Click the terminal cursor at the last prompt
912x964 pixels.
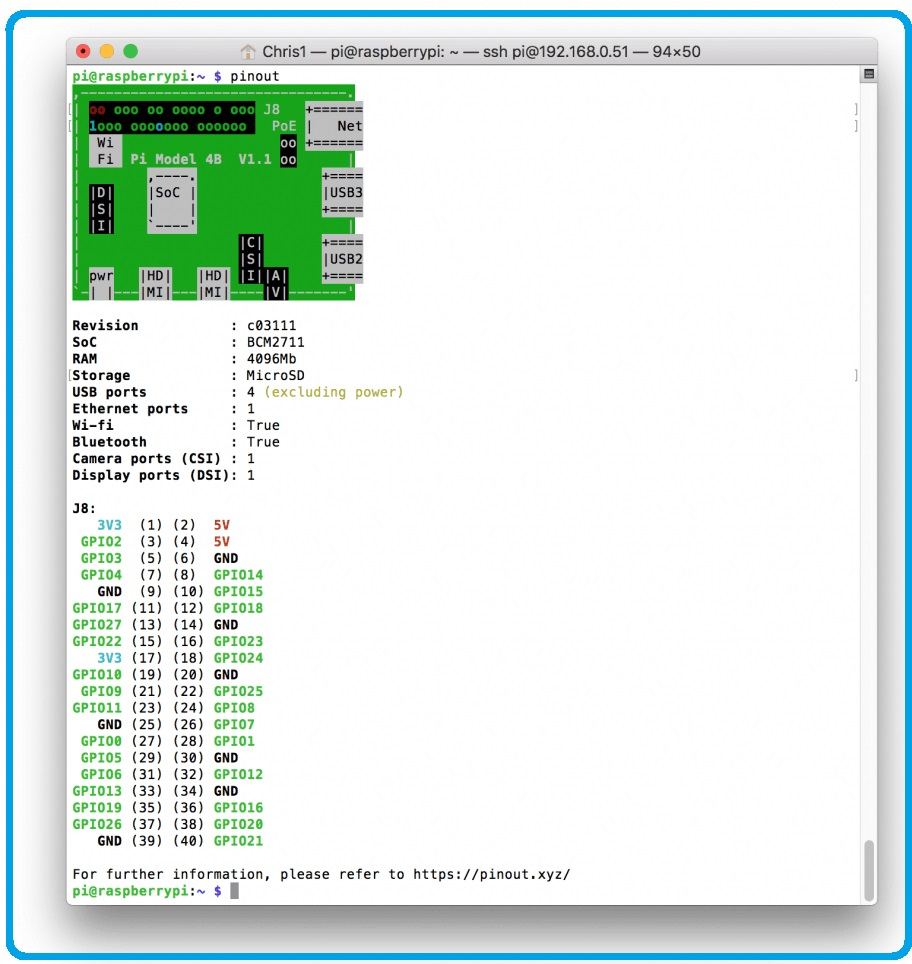(234, 891)
